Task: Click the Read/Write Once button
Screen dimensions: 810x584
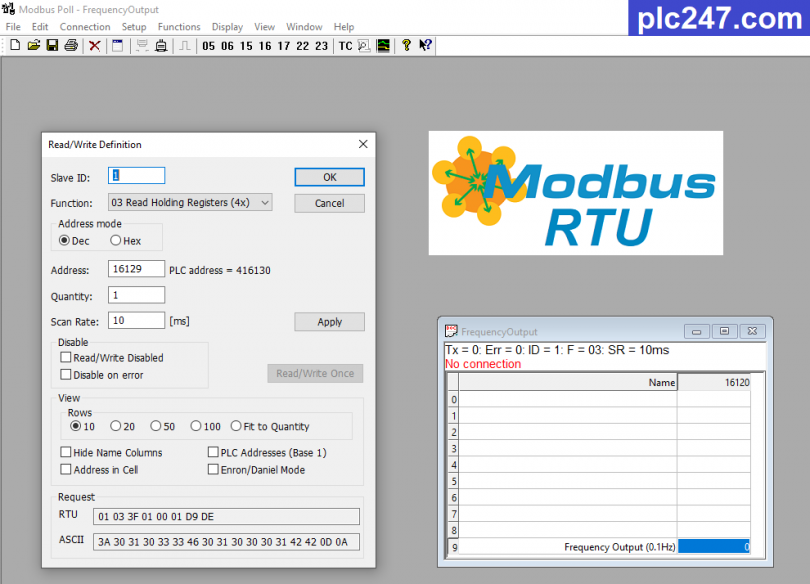Action: pos(315,373)
